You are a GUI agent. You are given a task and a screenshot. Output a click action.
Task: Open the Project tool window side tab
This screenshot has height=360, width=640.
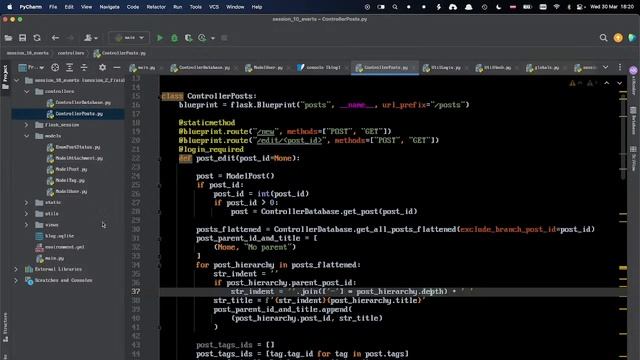5,78
